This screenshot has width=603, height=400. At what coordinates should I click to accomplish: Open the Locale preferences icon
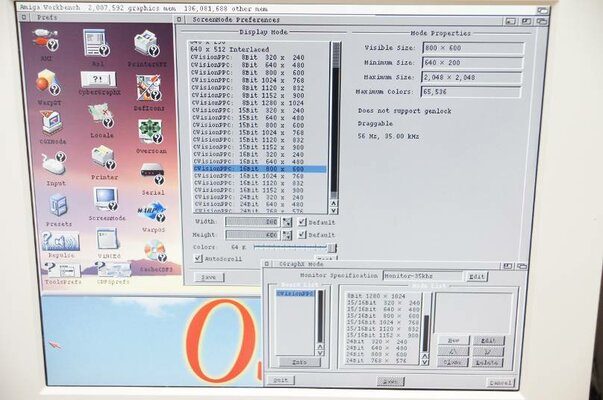[102, 119]
